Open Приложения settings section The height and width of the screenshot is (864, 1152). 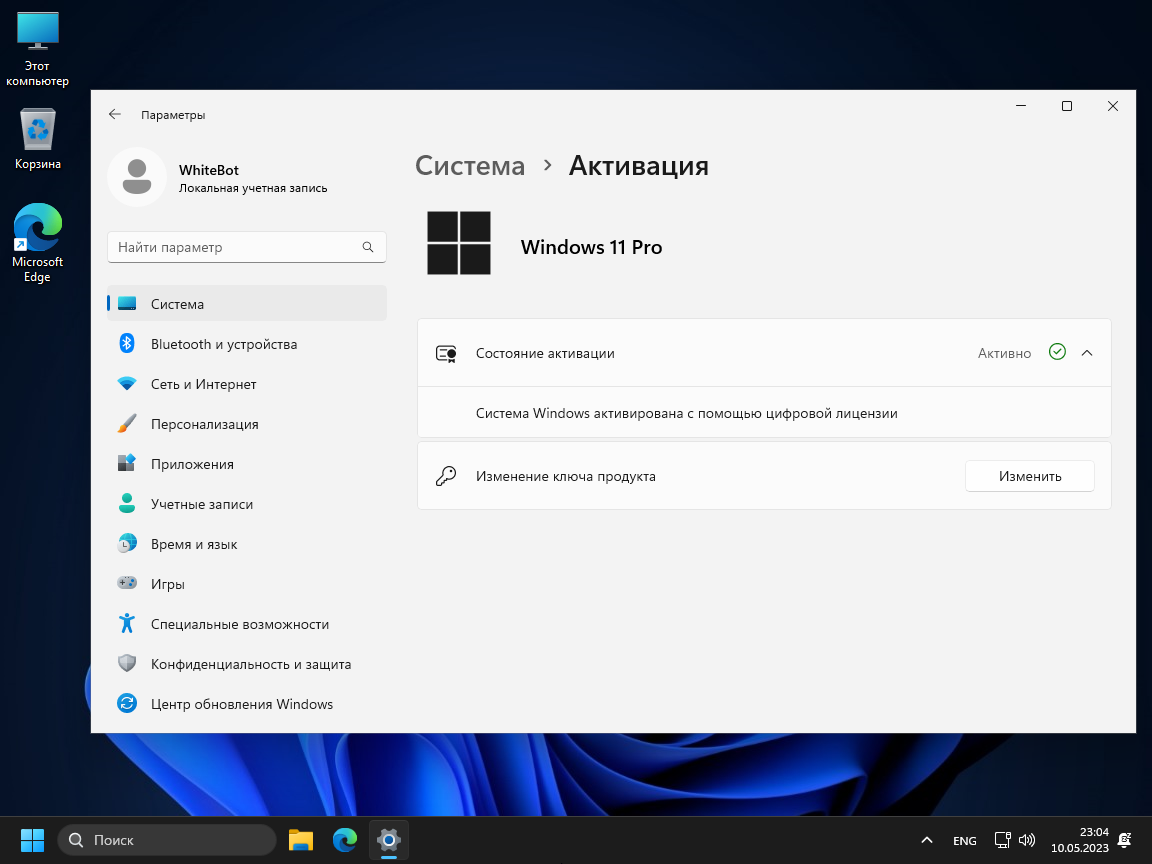(192, 464)
